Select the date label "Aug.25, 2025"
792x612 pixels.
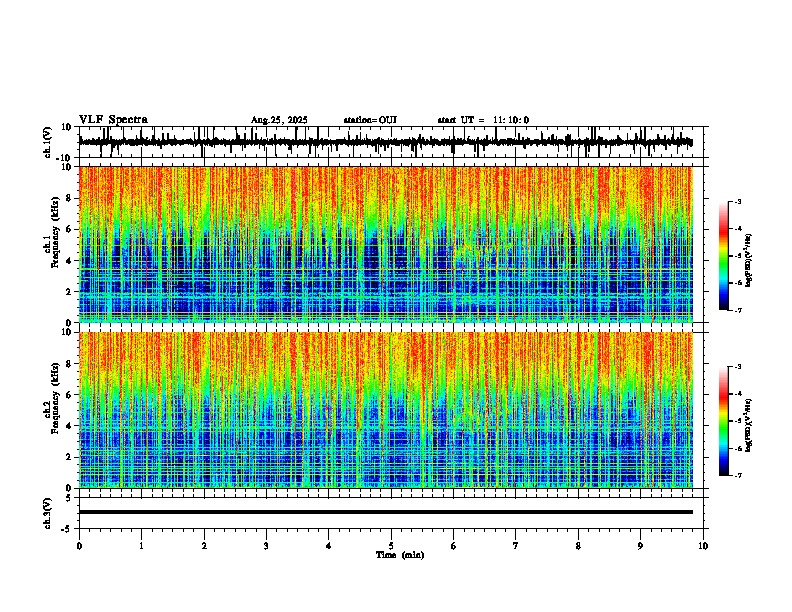279,120
